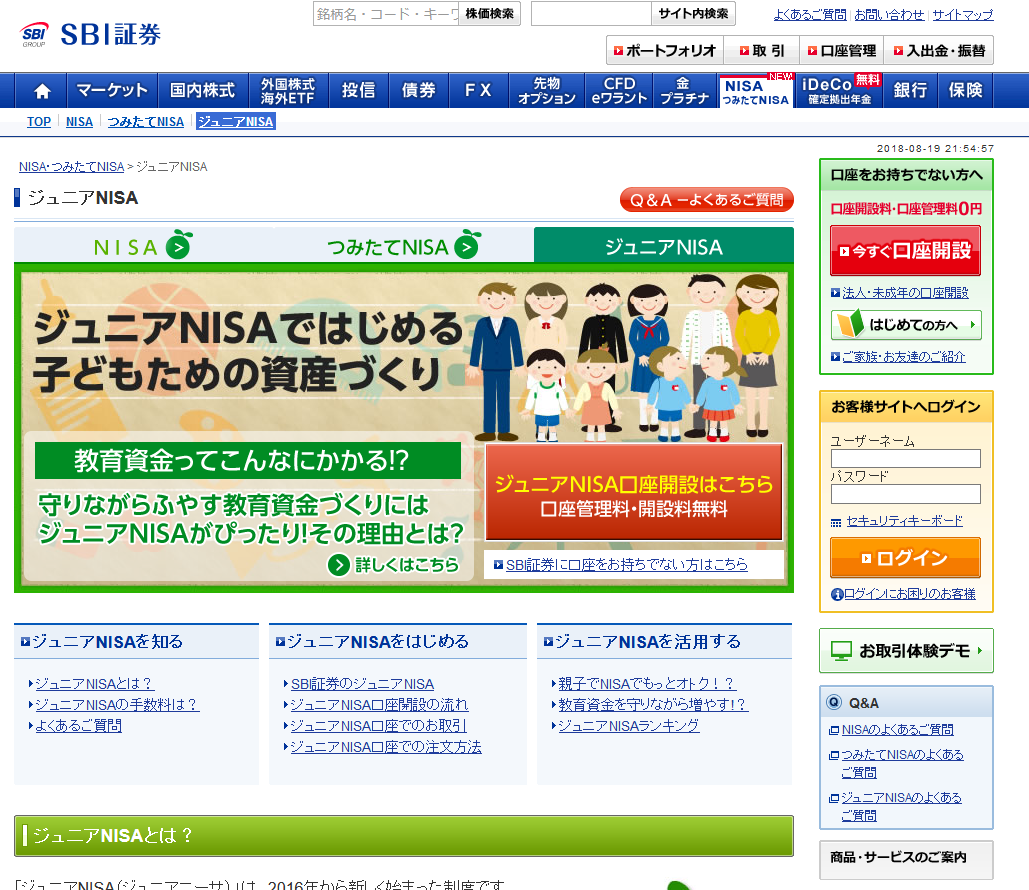Open お問い合わせ link
The width and height of the screenshot is (1029, 890).
[889, 14]
